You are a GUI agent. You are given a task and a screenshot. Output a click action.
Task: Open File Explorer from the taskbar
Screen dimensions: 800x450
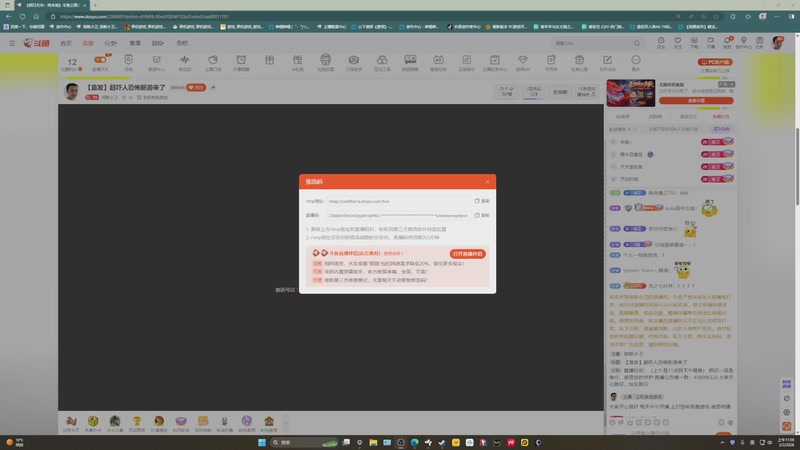pyautogui.click(x=373, y=442)
